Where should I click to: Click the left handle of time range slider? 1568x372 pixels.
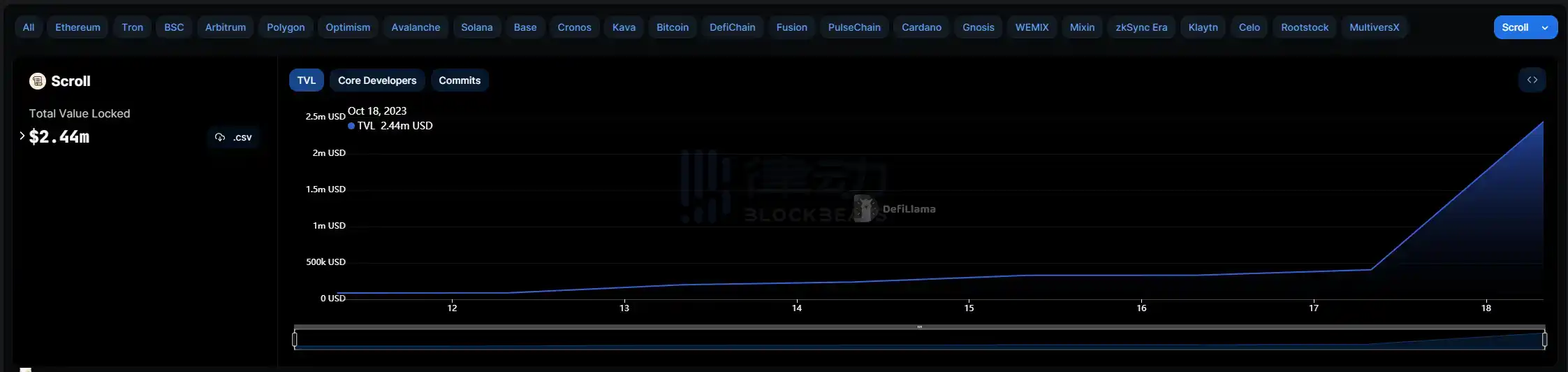click(295, 340)
